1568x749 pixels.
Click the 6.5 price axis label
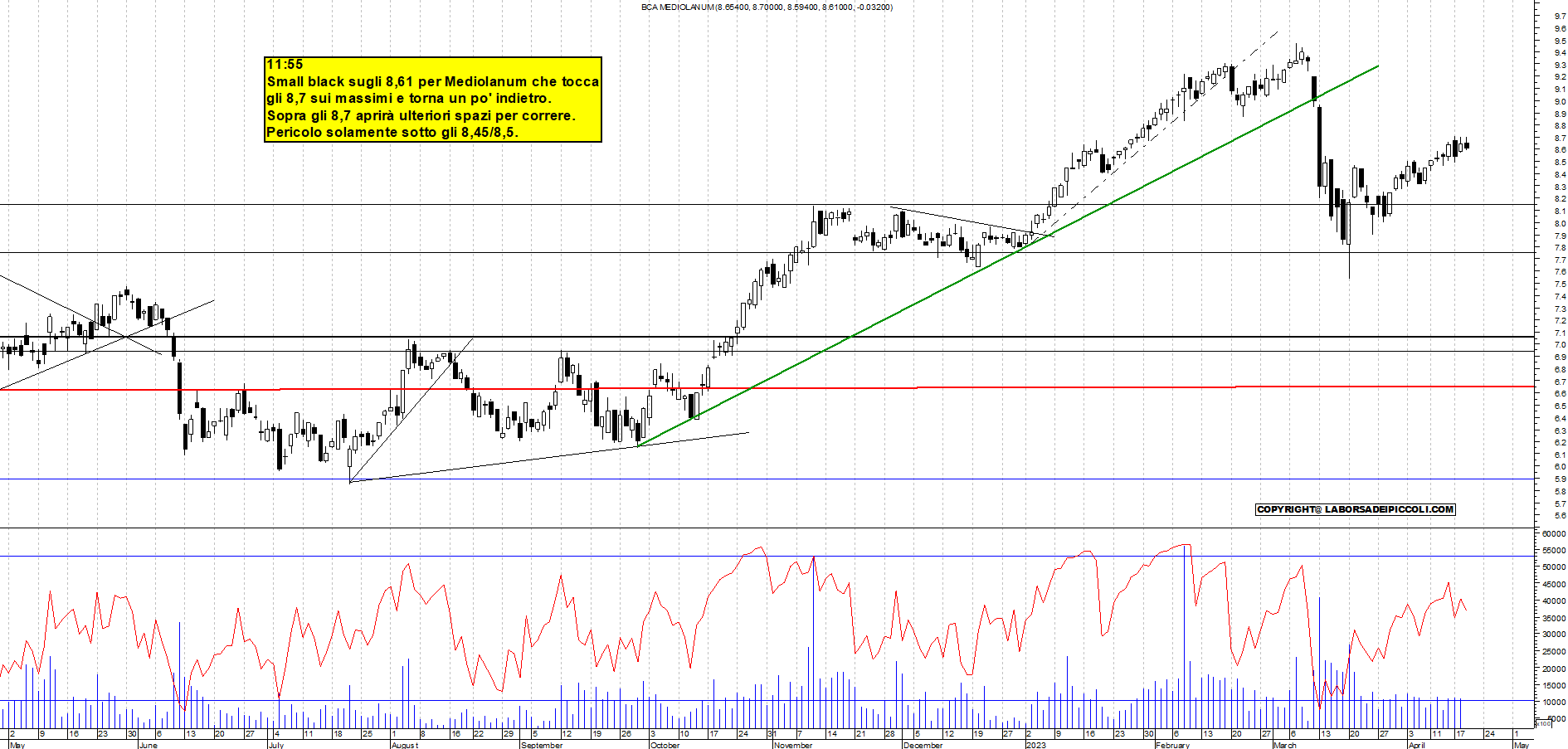pos(1561,406)
